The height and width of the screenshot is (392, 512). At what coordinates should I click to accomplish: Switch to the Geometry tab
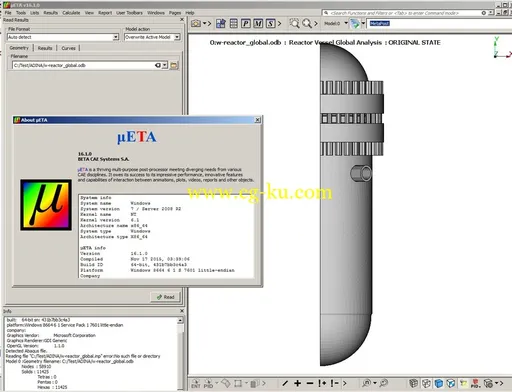[19, 48]
